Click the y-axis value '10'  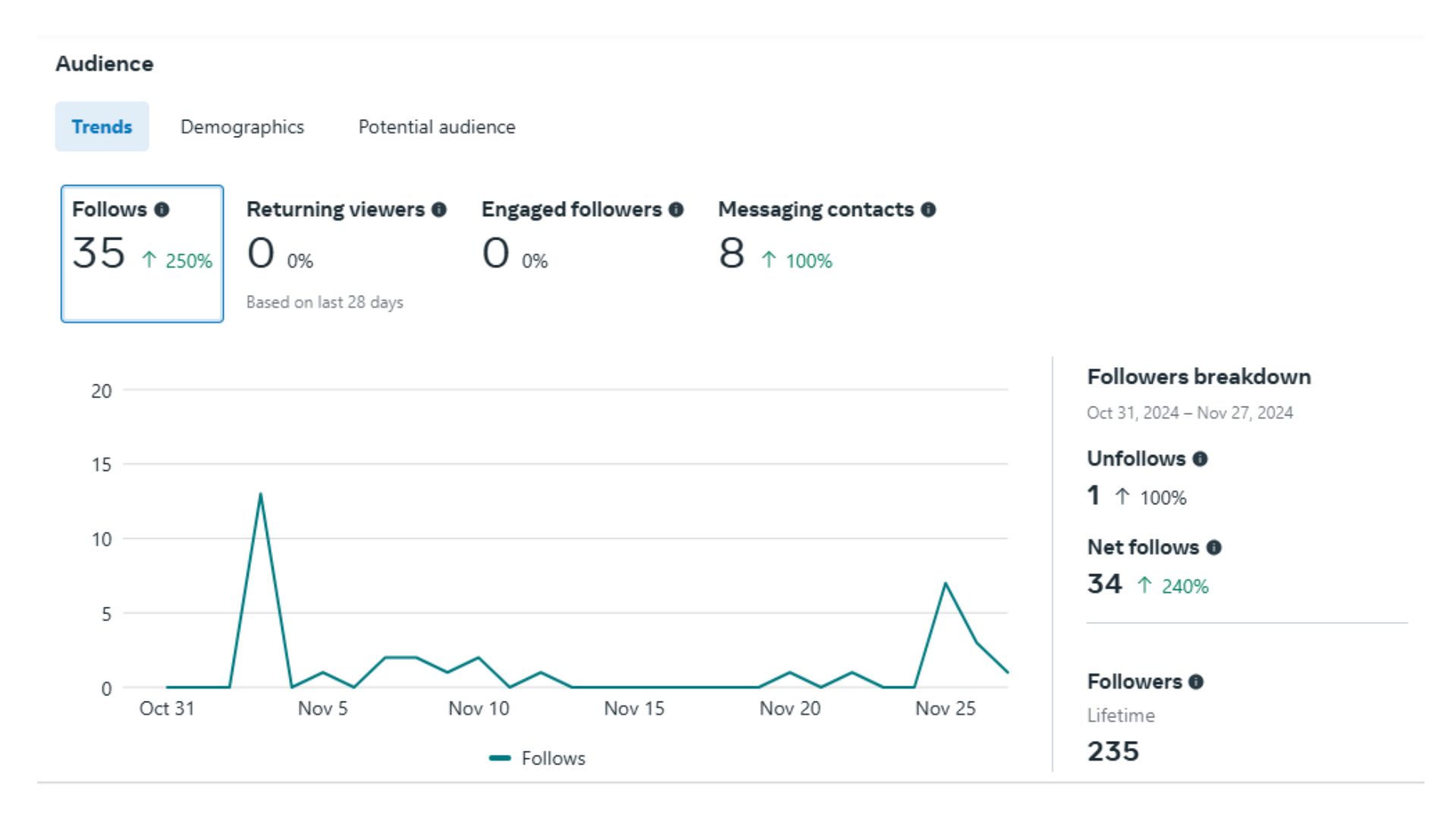[102, 539]
